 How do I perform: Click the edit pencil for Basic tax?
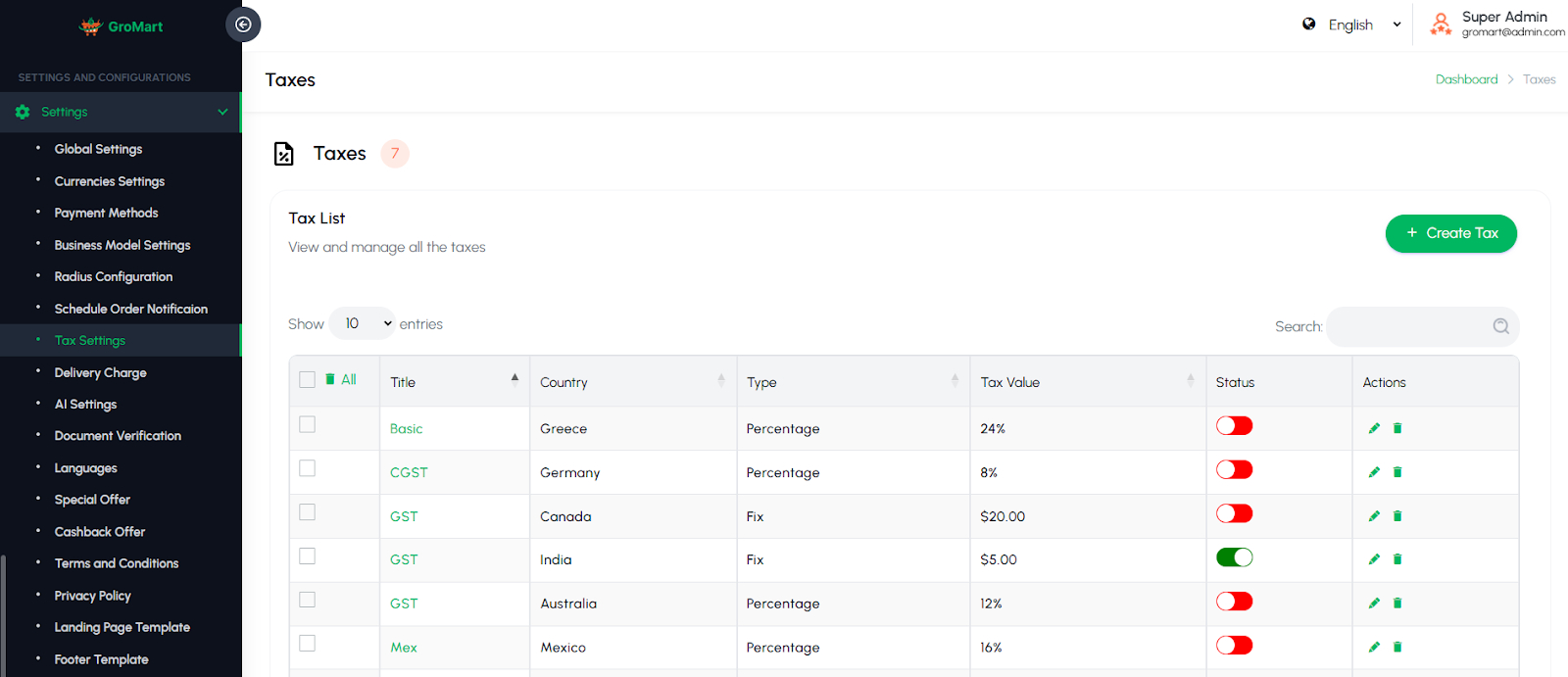[1374, 428]
